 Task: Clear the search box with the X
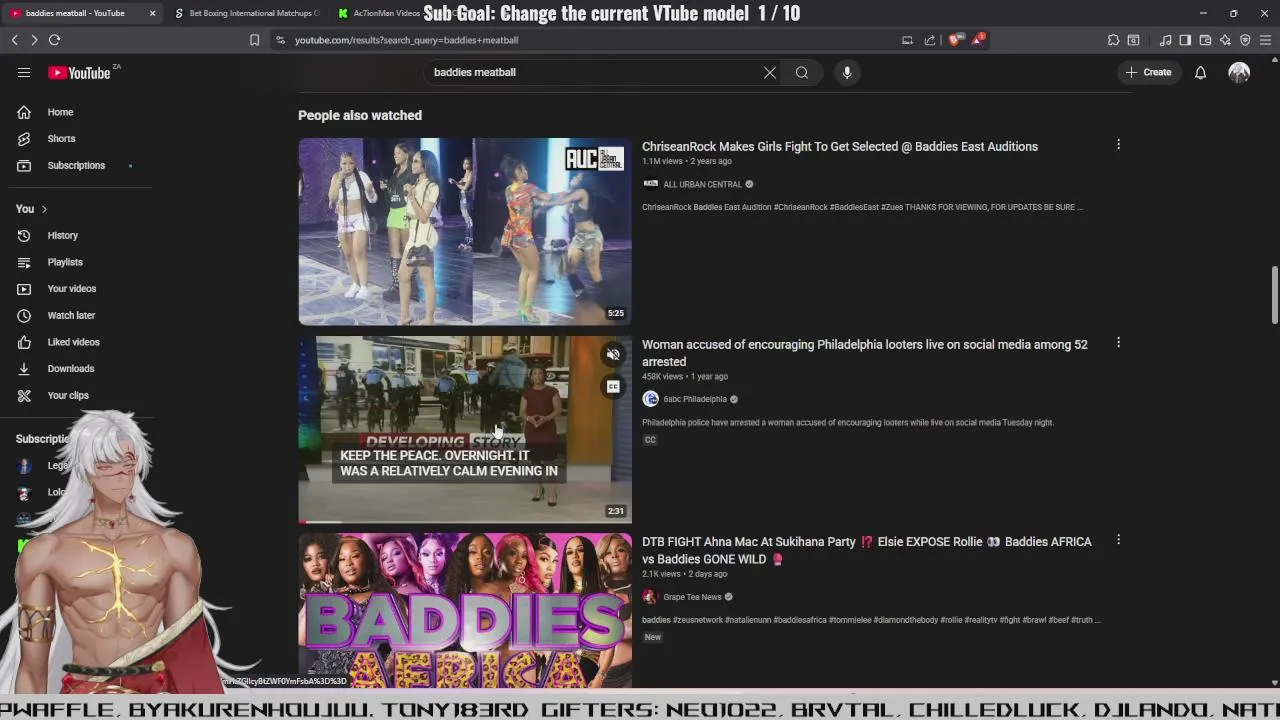point(770,72)
